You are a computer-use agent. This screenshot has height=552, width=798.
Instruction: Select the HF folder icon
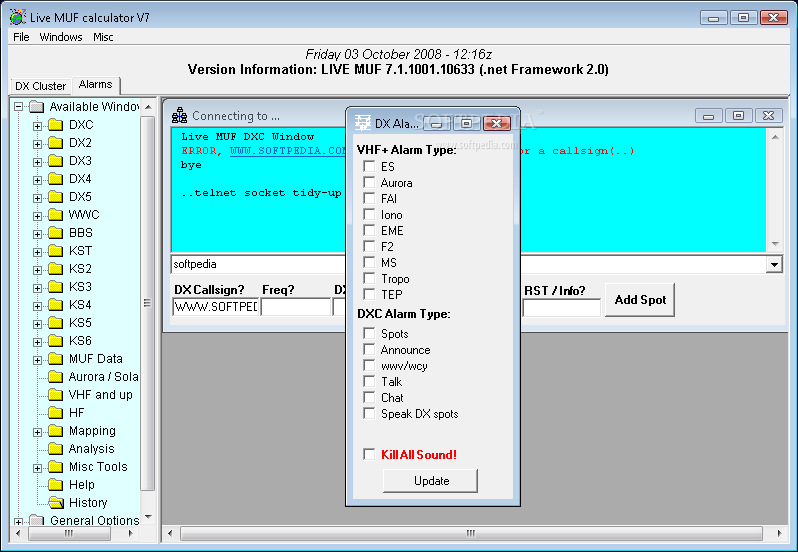55,413
